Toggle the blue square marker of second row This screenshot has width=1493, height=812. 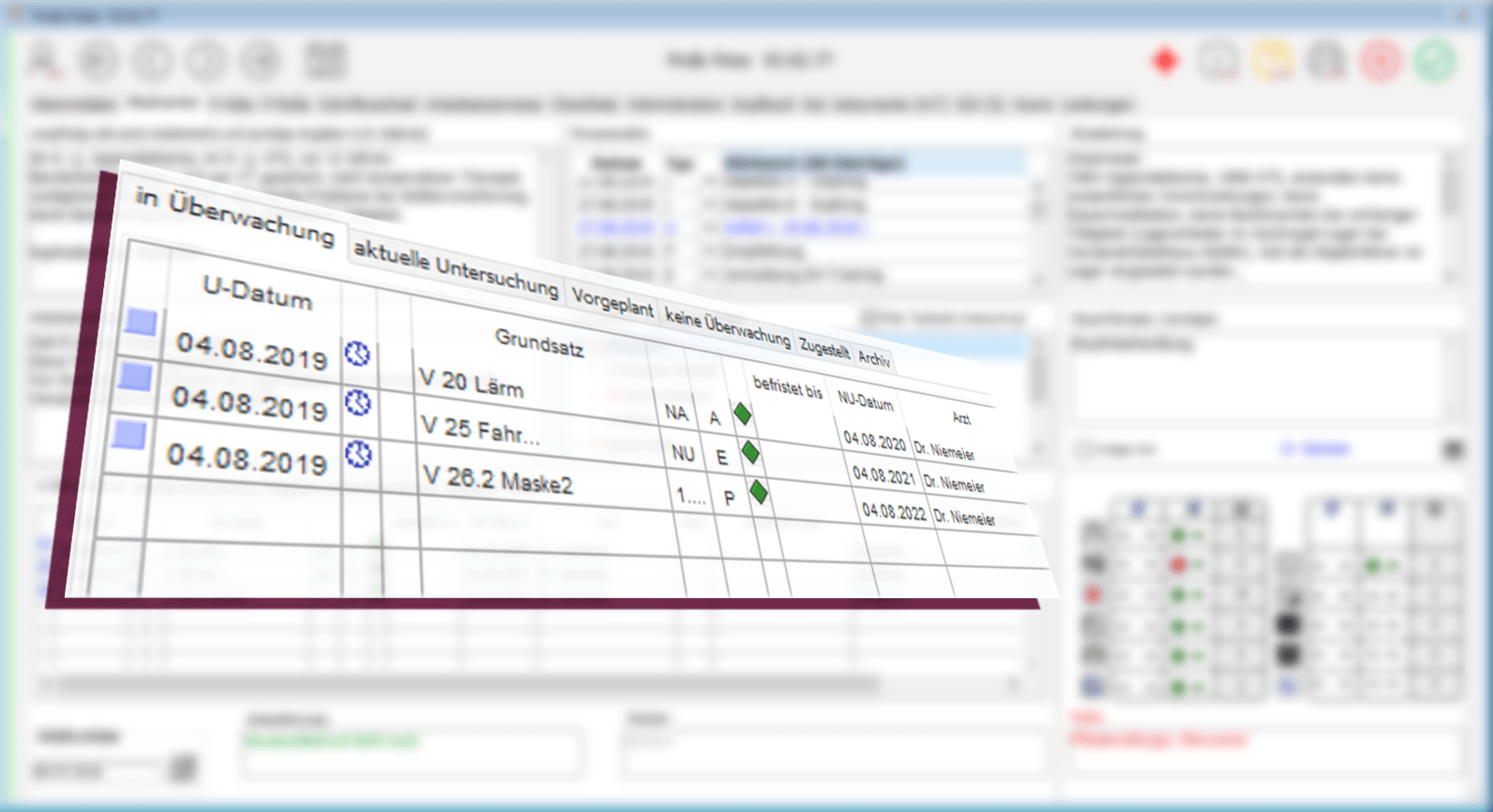135,377
